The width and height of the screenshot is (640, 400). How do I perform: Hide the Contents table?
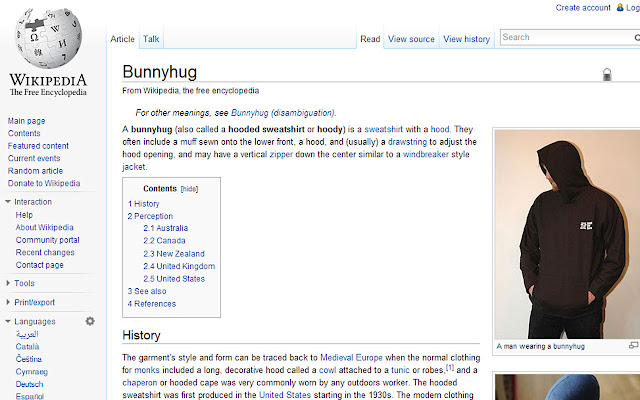point(189,189)
